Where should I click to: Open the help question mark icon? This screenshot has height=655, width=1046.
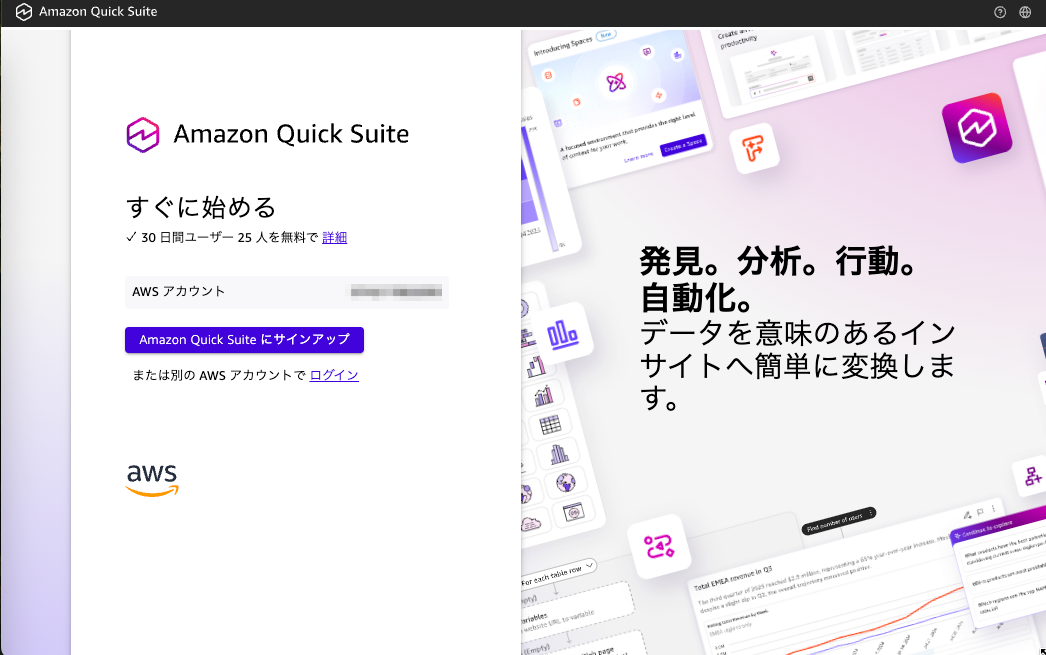click(1000, 13)
